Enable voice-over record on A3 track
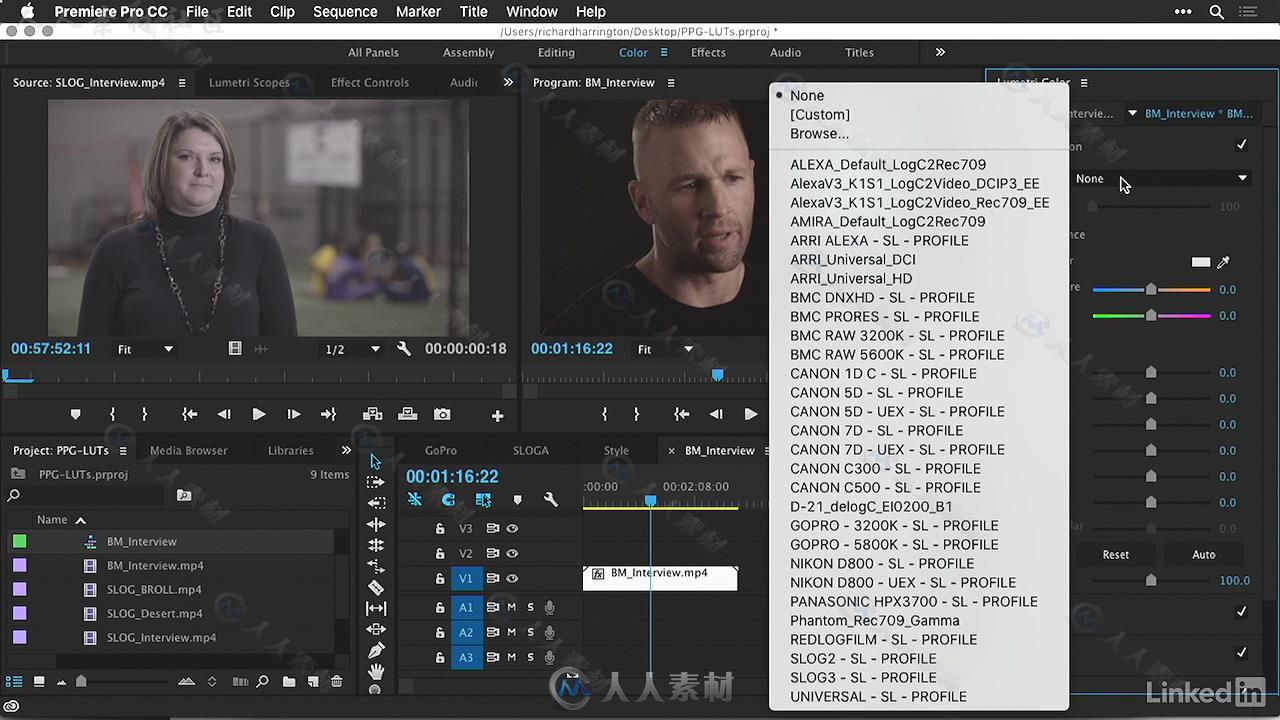This screenshot has width=1280, height=720. (549, 657)
